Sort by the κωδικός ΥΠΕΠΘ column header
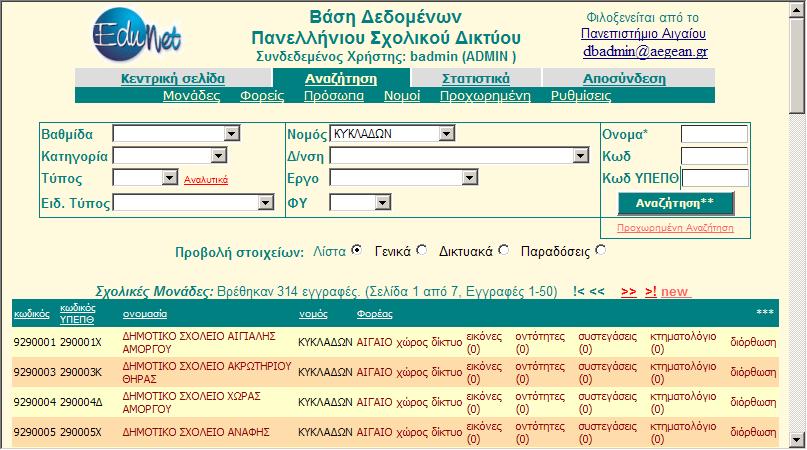 click(78, 314)
